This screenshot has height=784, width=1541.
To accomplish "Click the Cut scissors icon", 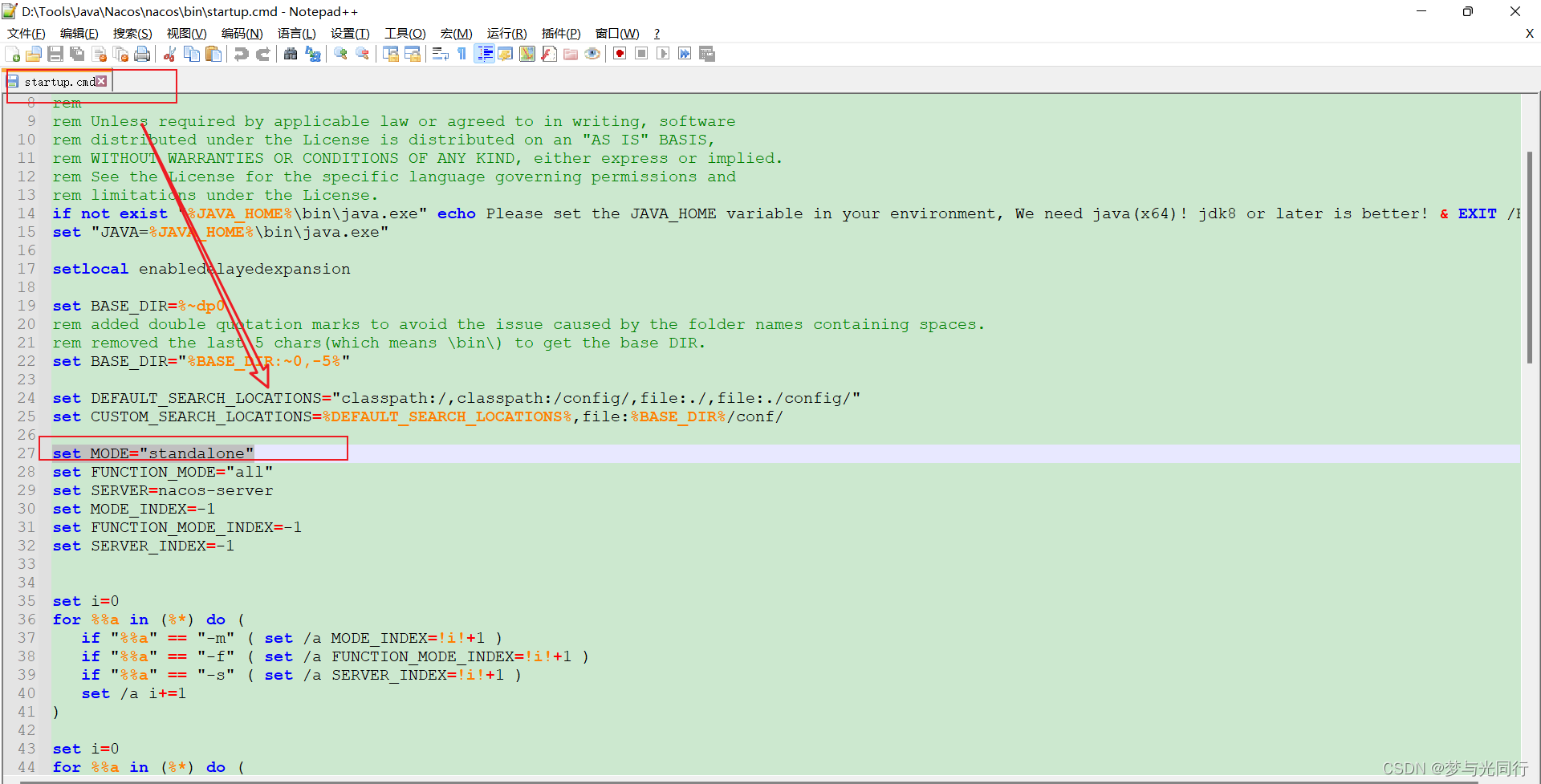I will [x=169, y=54].
